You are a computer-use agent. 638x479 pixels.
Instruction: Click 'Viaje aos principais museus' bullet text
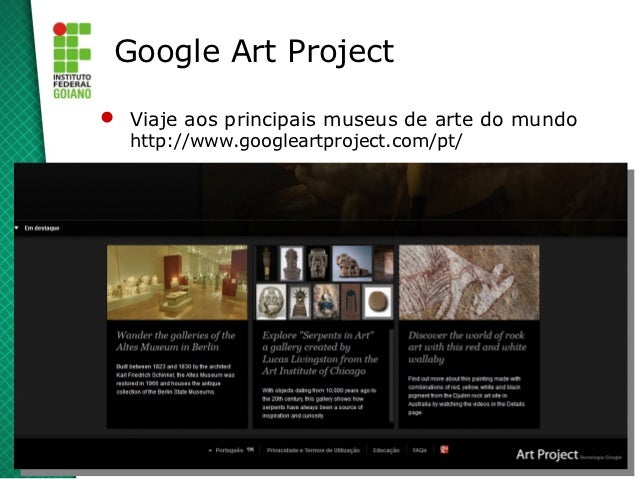coord(353,119)
